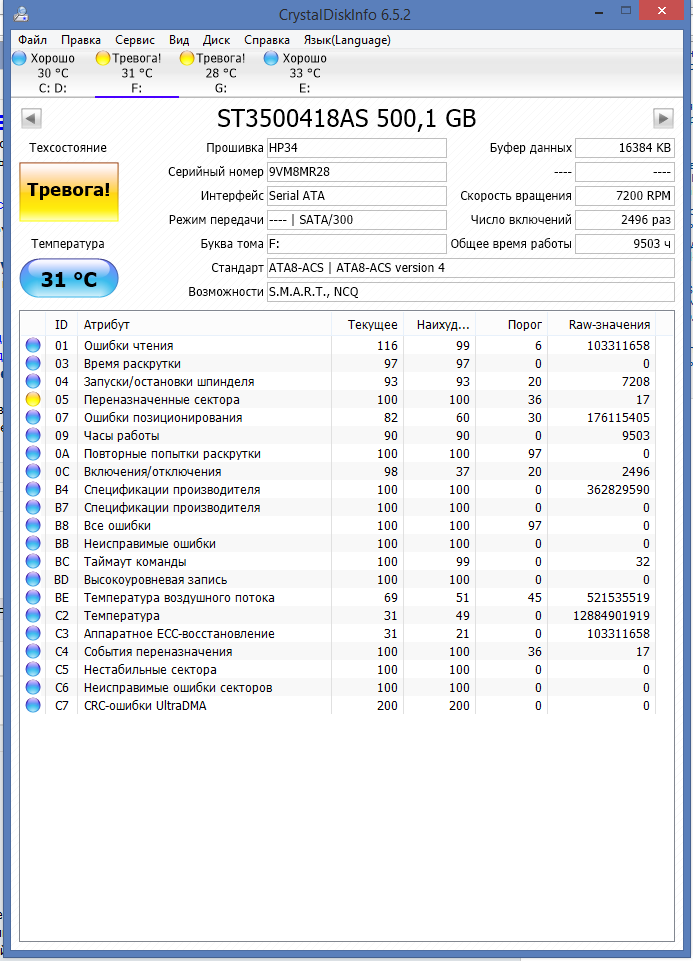Image resolution: width=693 pixels, height=961 pixels.
Task: Click status orb for 07 Ошибки позиционирования
Action: (x=33, y=417)
